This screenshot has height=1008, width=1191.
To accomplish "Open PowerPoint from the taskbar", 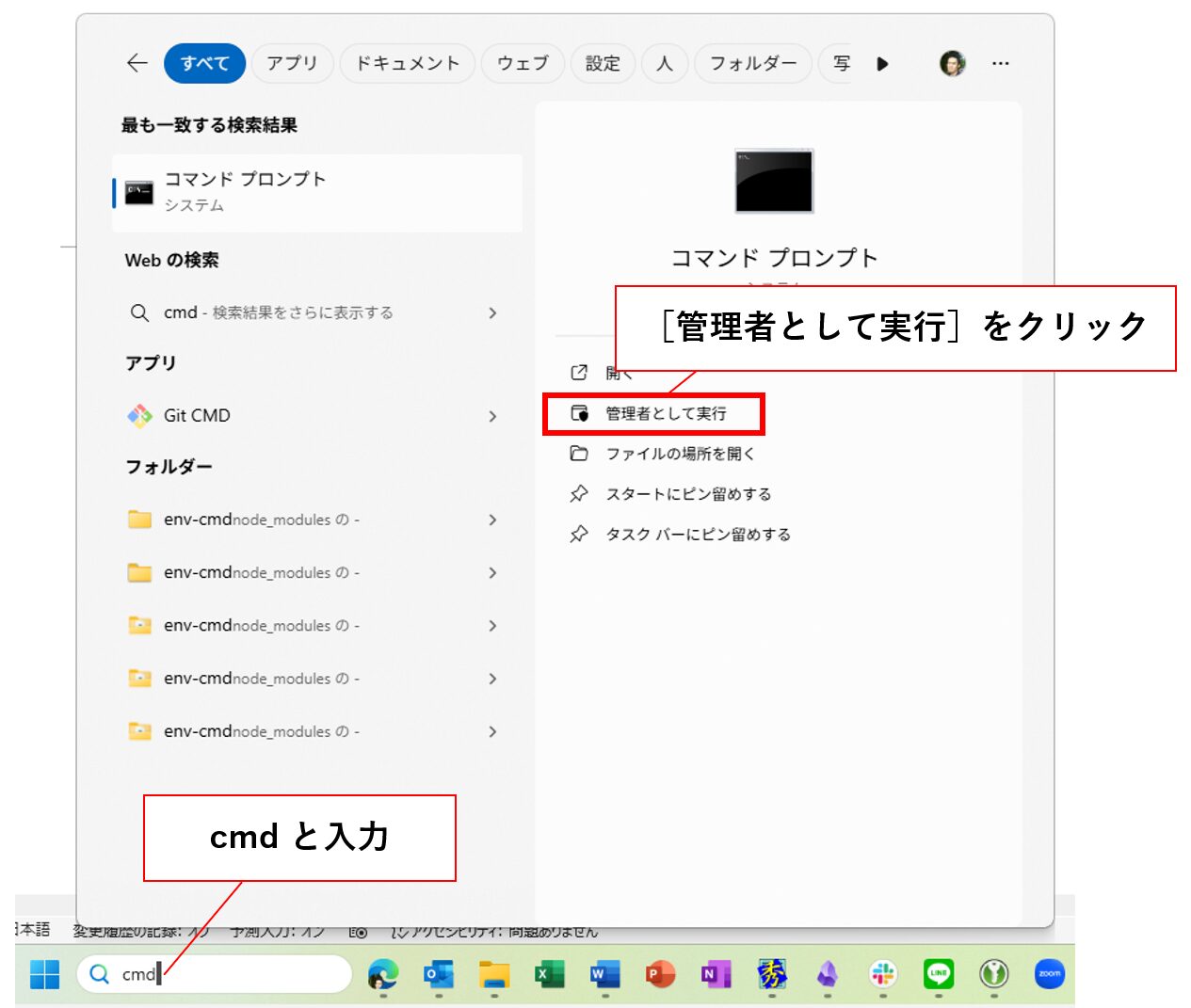I will pyautogui.click(x=660, y=974).
